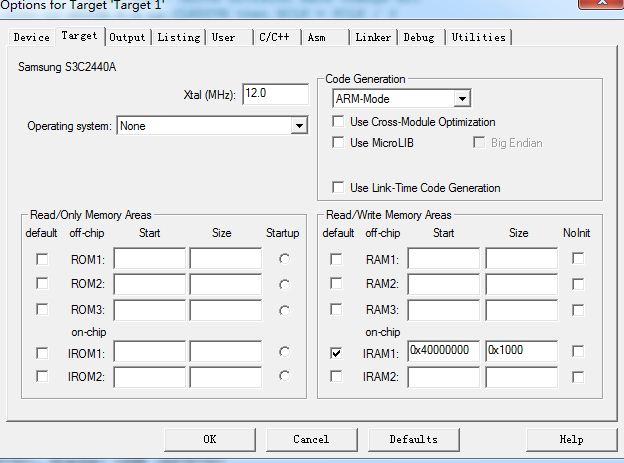Enable NoInit for IRAM2
This screenshot has height=463, width=624.
(x=578, y=377)
